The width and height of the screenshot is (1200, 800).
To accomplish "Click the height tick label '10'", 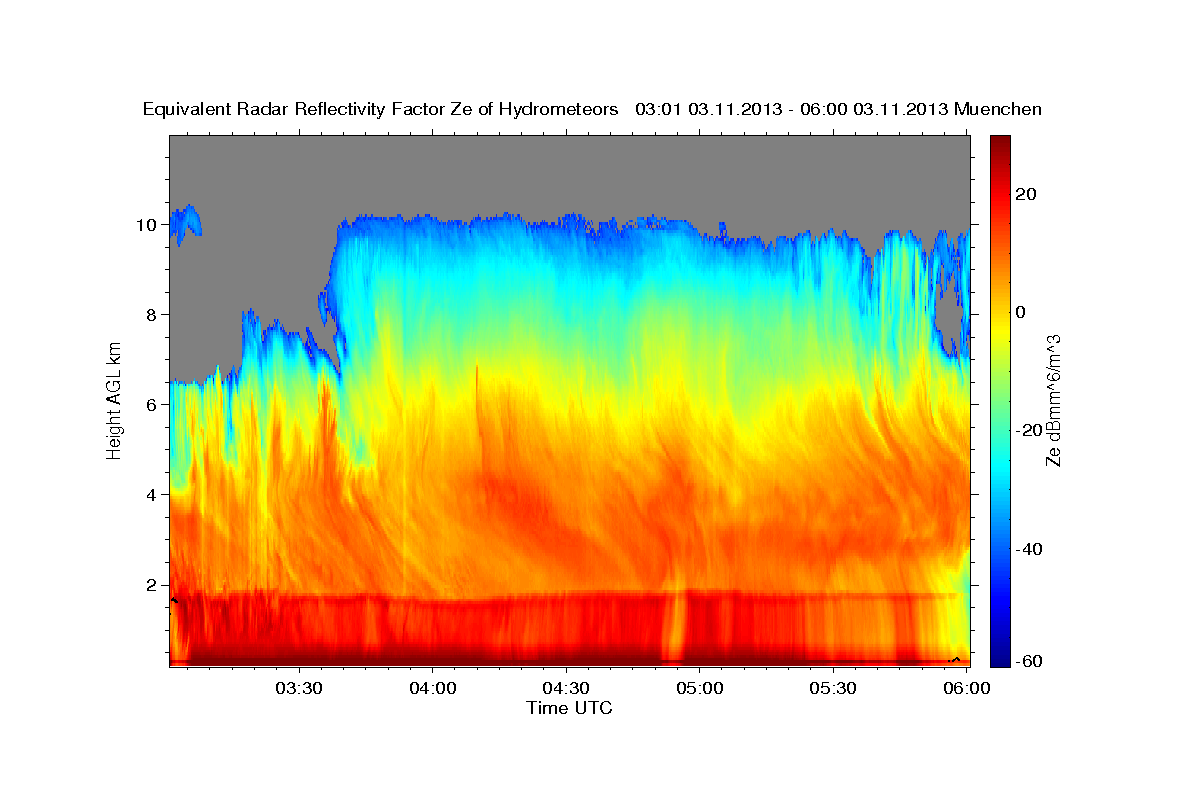I will [146, 225].
